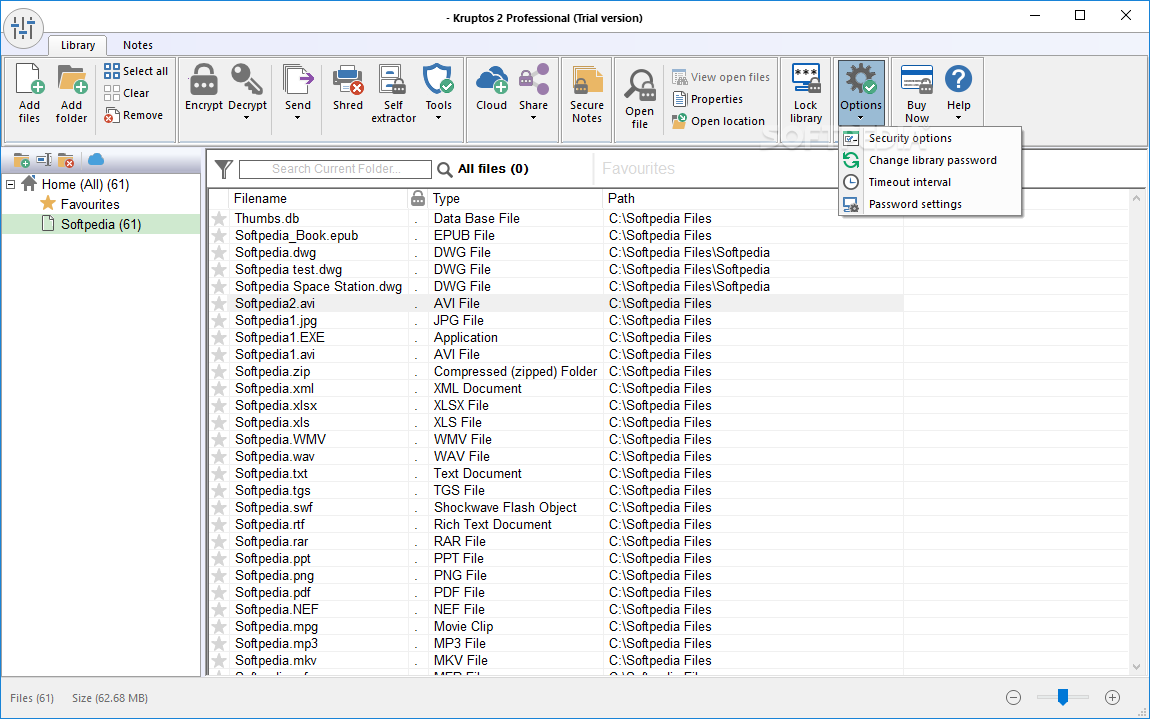
Task: Sort by the Path column header
Action: pyautogui.click(x=752, y=199)
